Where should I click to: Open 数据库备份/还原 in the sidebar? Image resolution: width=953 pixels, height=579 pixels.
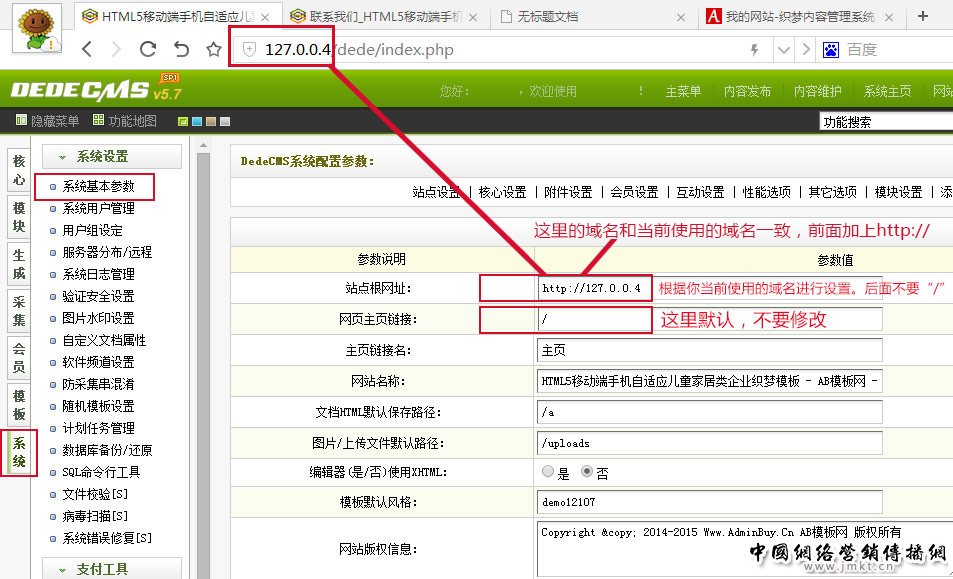(x=107, y=450)
